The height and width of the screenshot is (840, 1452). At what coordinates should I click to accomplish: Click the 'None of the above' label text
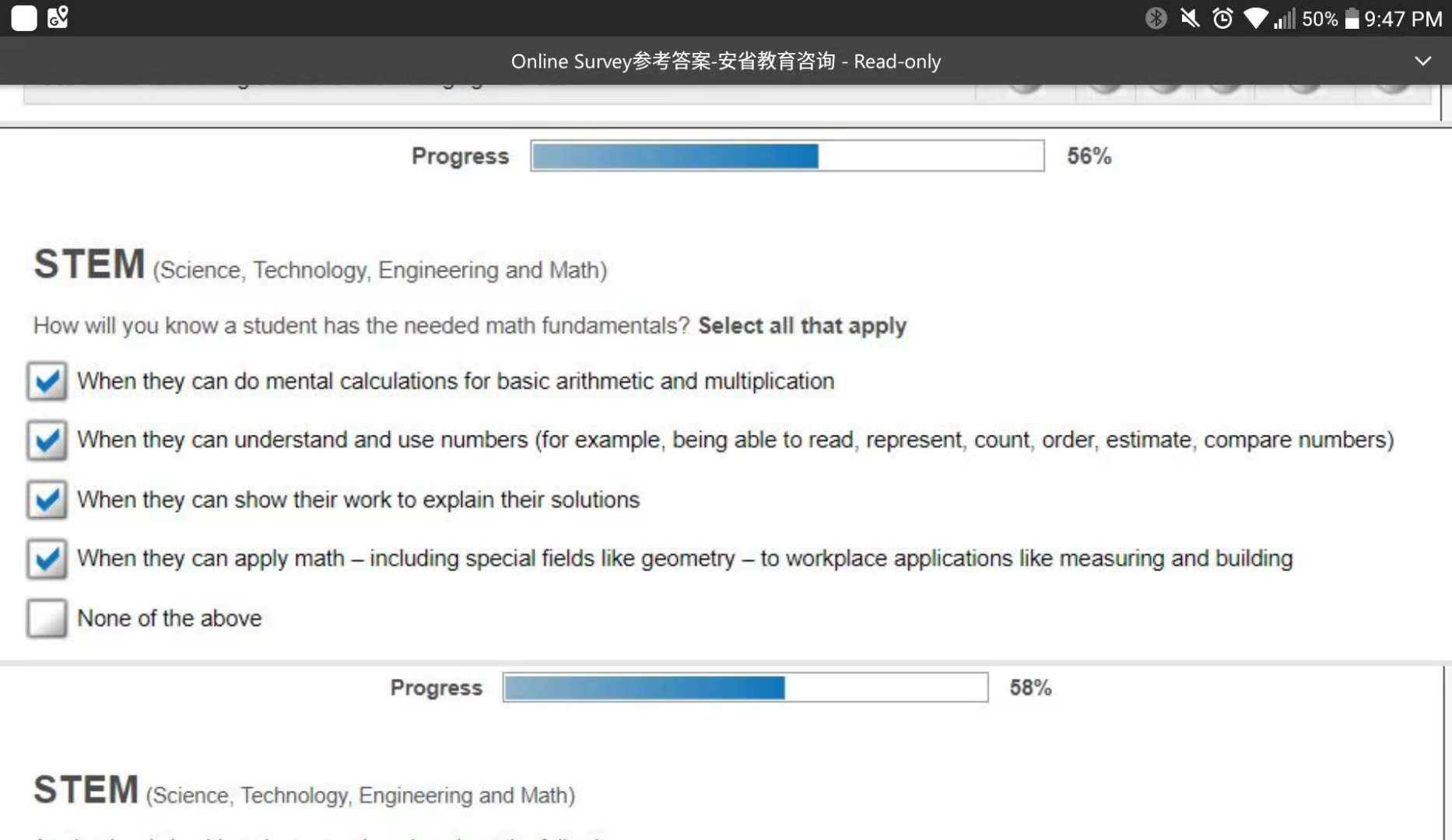170,618
